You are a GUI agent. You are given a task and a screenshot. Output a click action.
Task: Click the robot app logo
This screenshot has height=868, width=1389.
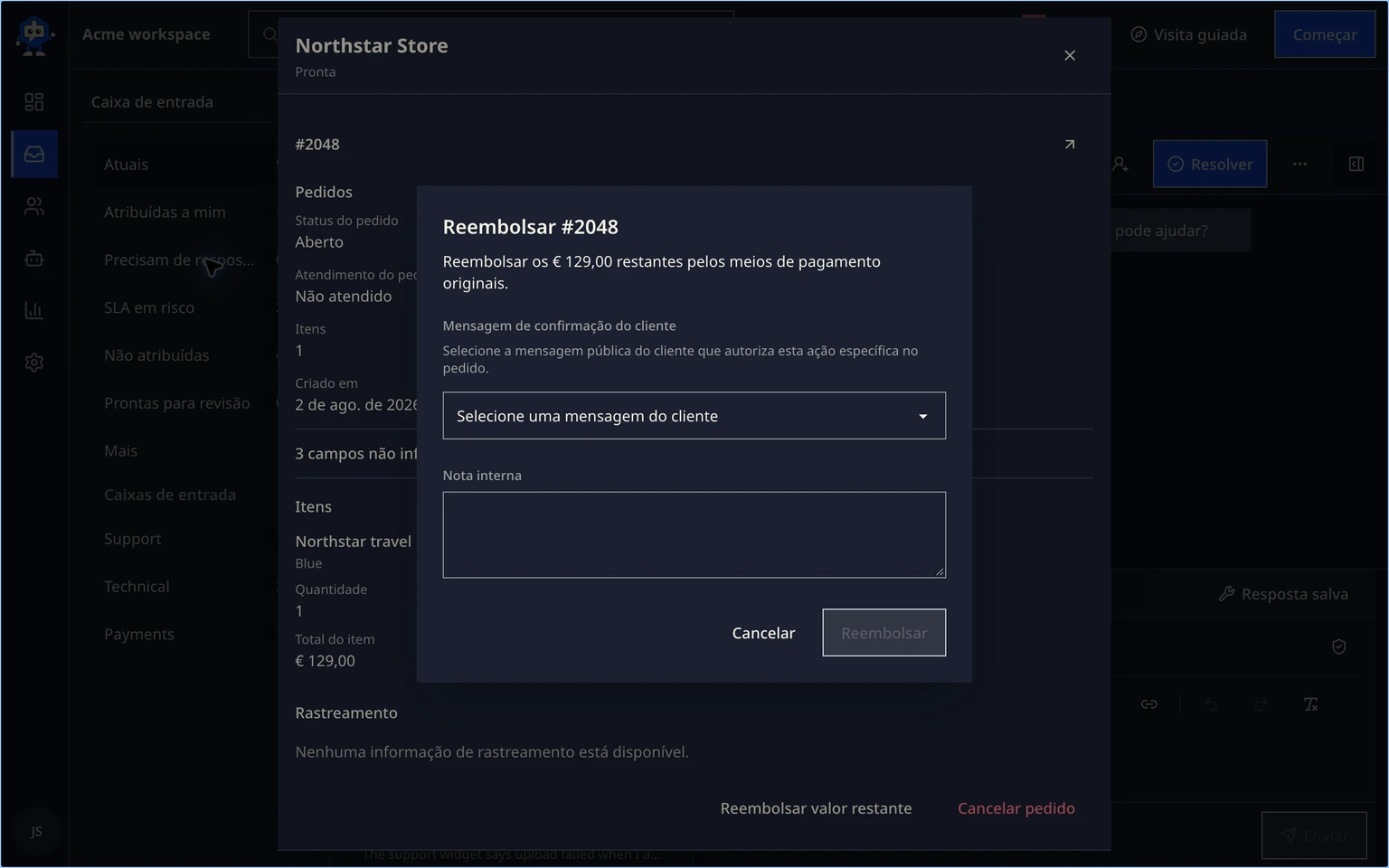(34, 35)
